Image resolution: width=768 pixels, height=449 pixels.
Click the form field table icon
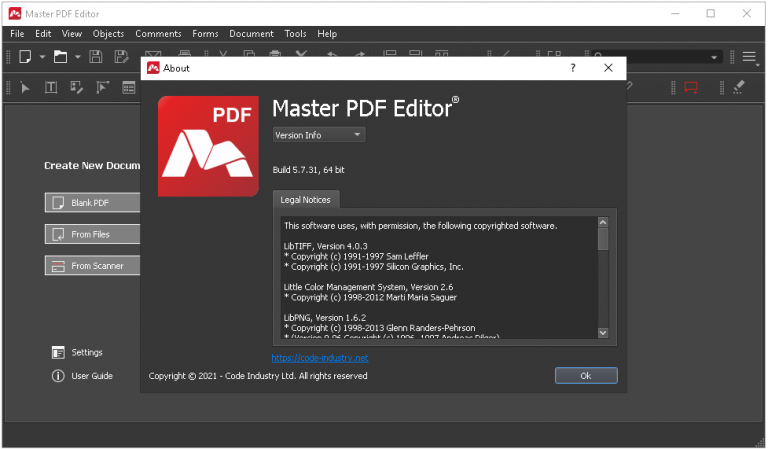pos(128,88)
